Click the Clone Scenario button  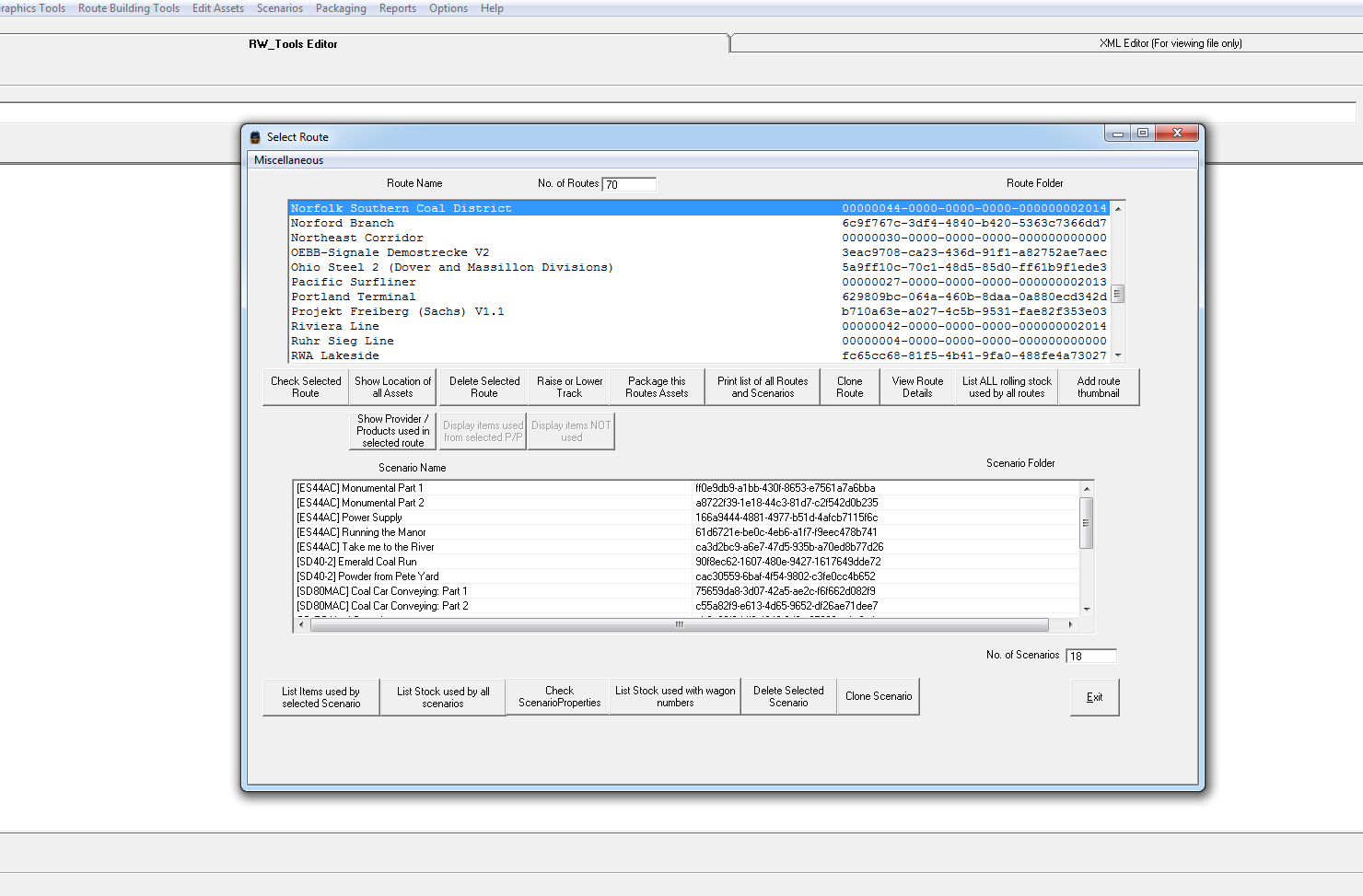(x=878, y=696)
